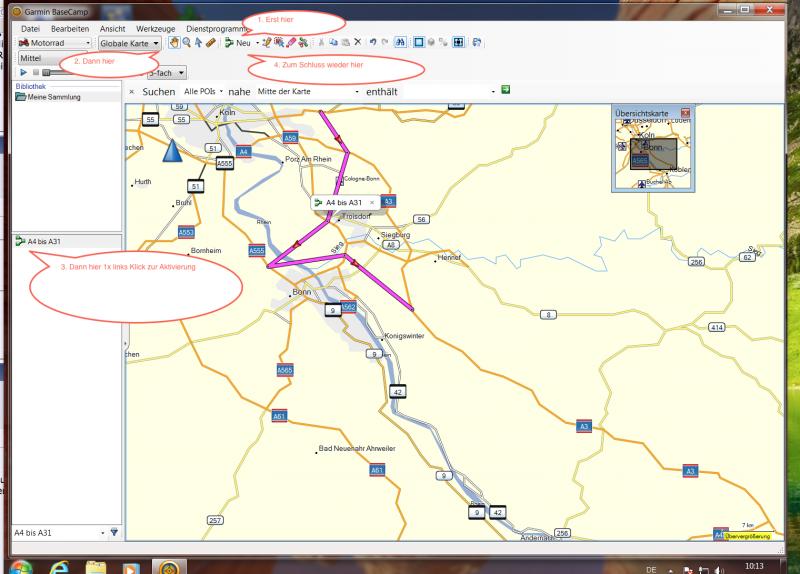800x574 pixels.
Task: Select the hand pan tool
Action: coord(175,44)
